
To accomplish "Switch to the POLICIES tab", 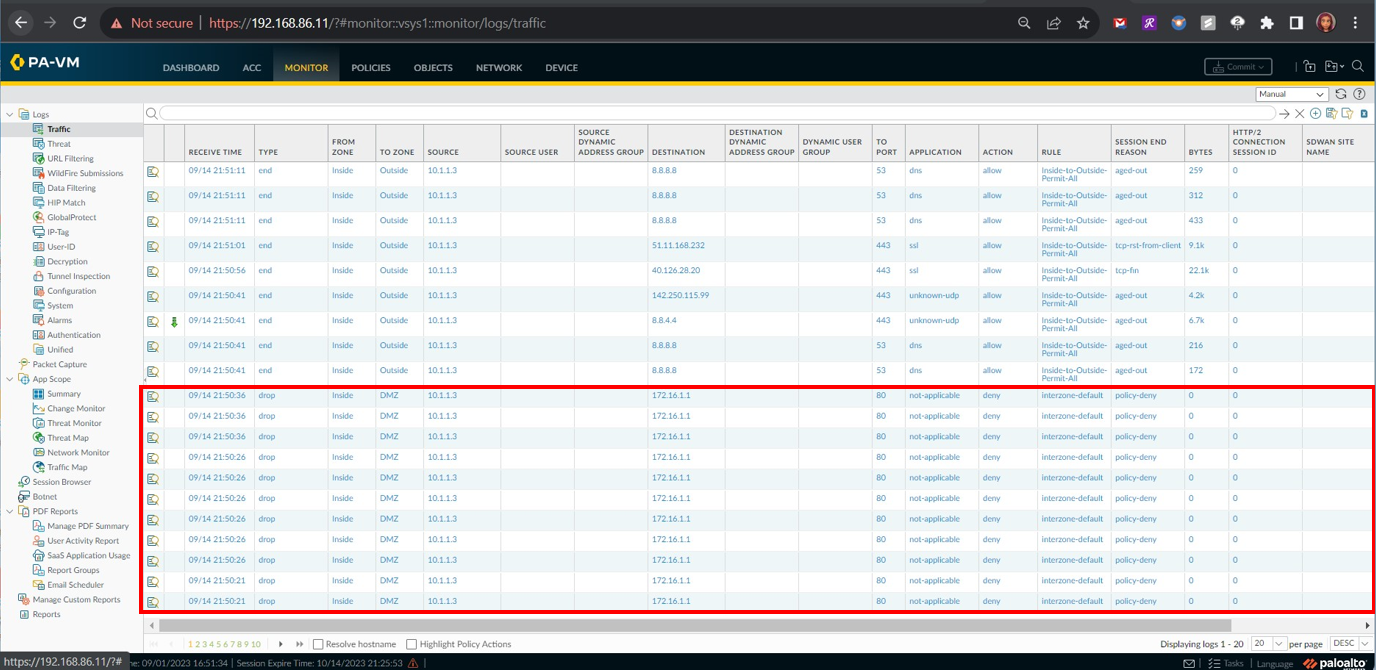I will [x=371, y=68].
